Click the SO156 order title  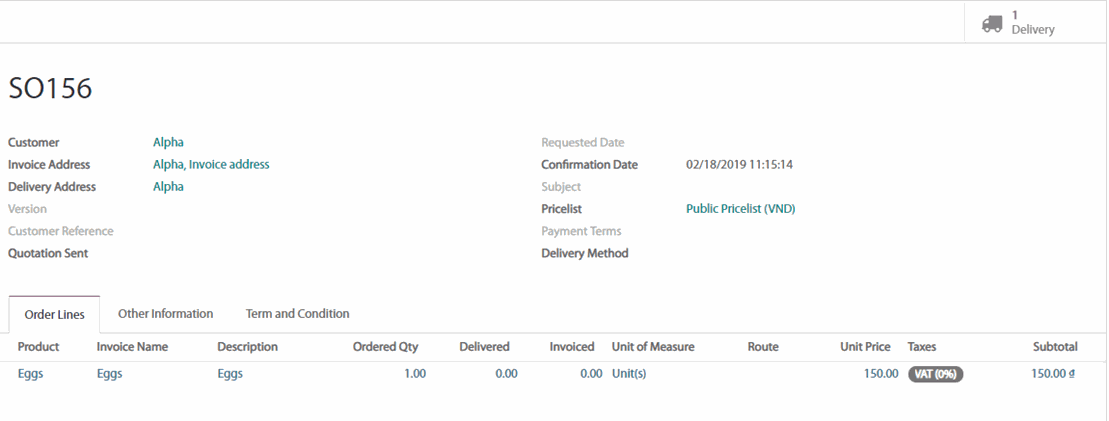coord(50,89)
